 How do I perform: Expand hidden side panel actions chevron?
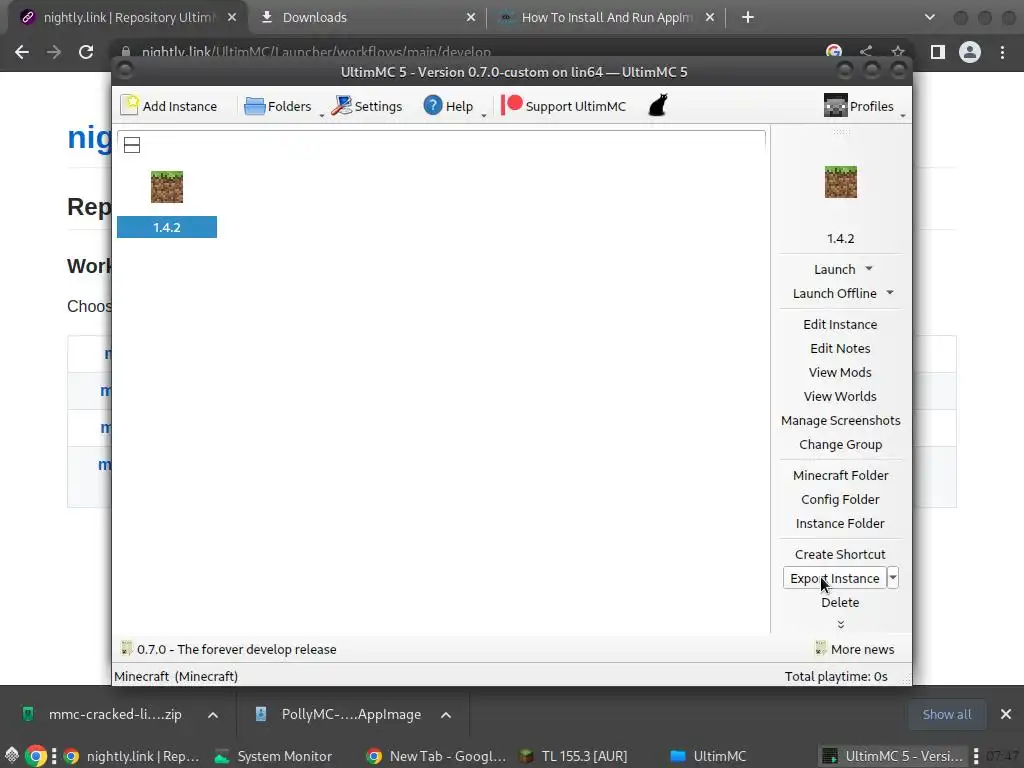click(840, 624)
